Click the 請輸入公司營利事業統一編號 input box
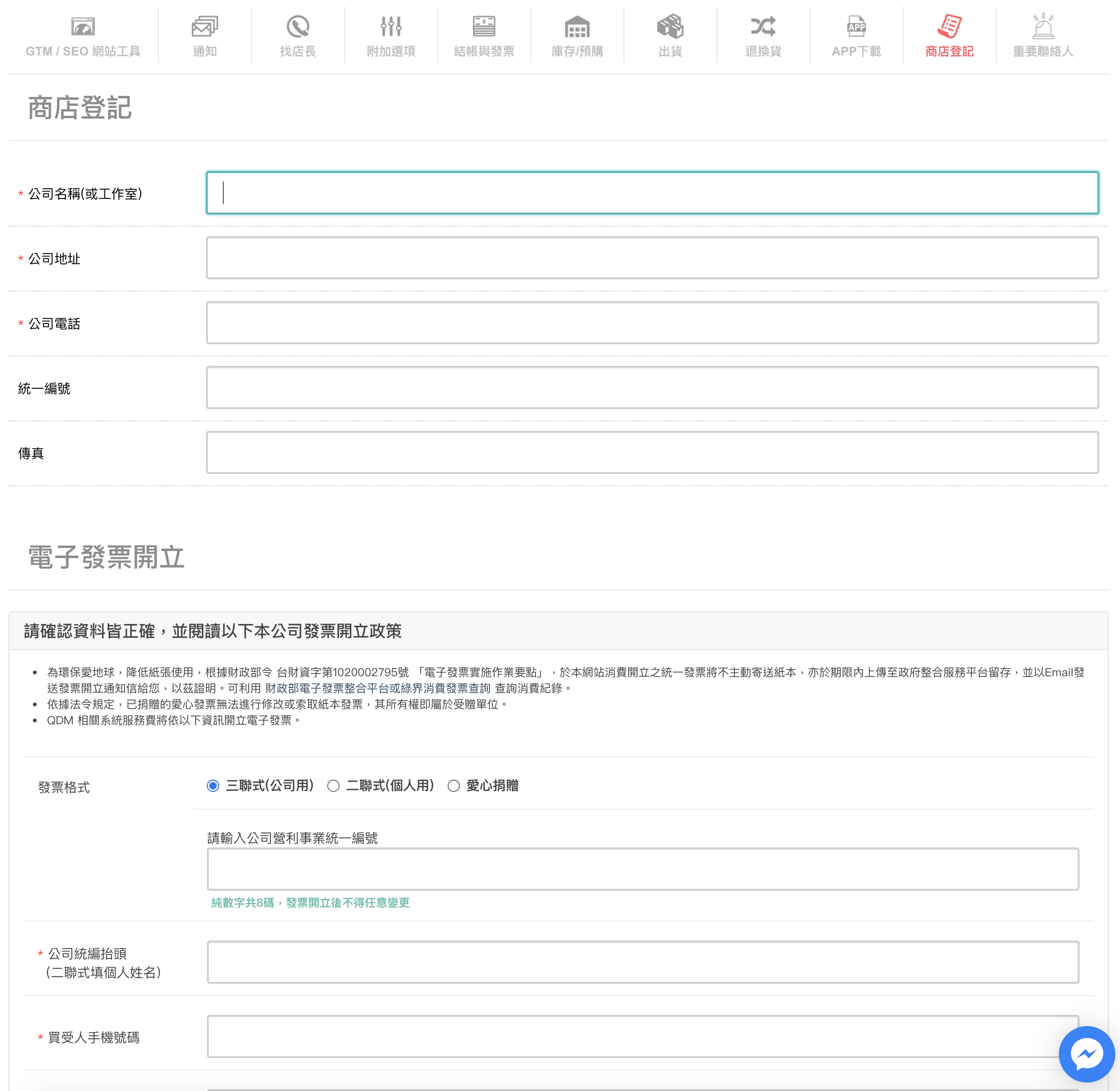 pos(643,869)
